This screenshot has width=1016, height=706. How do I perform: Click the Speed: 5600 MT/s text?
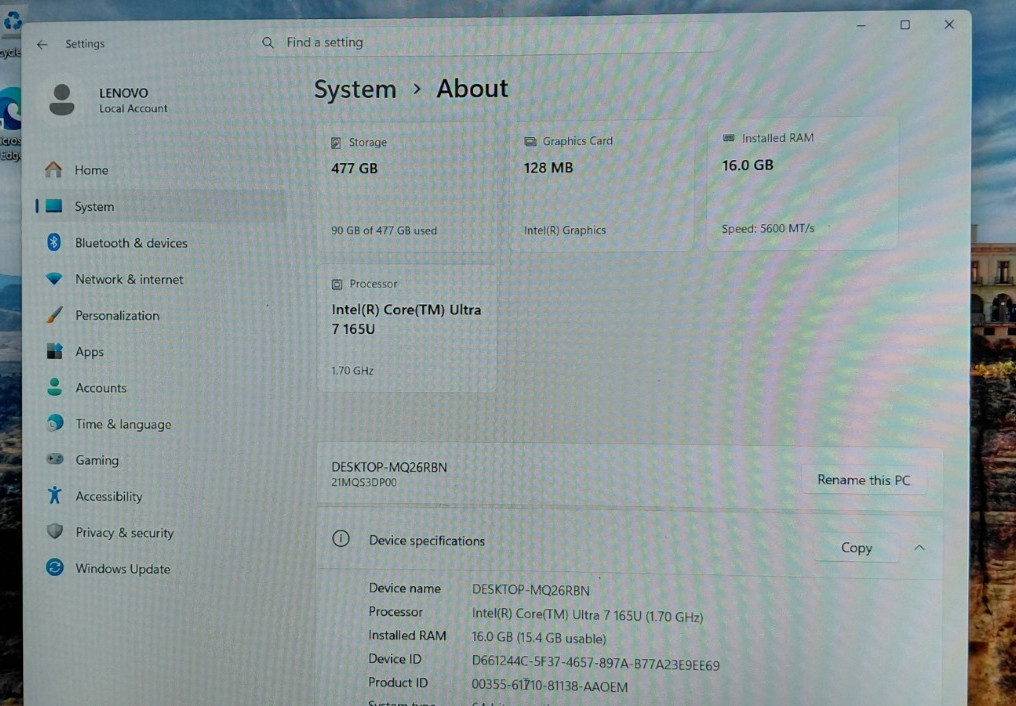tap(768, 229)
